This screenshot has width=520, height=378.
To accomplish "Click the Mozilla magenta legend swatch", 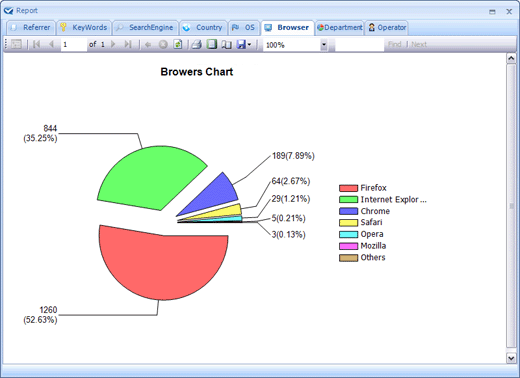I will pyautogui.click(x=348, y=246).
